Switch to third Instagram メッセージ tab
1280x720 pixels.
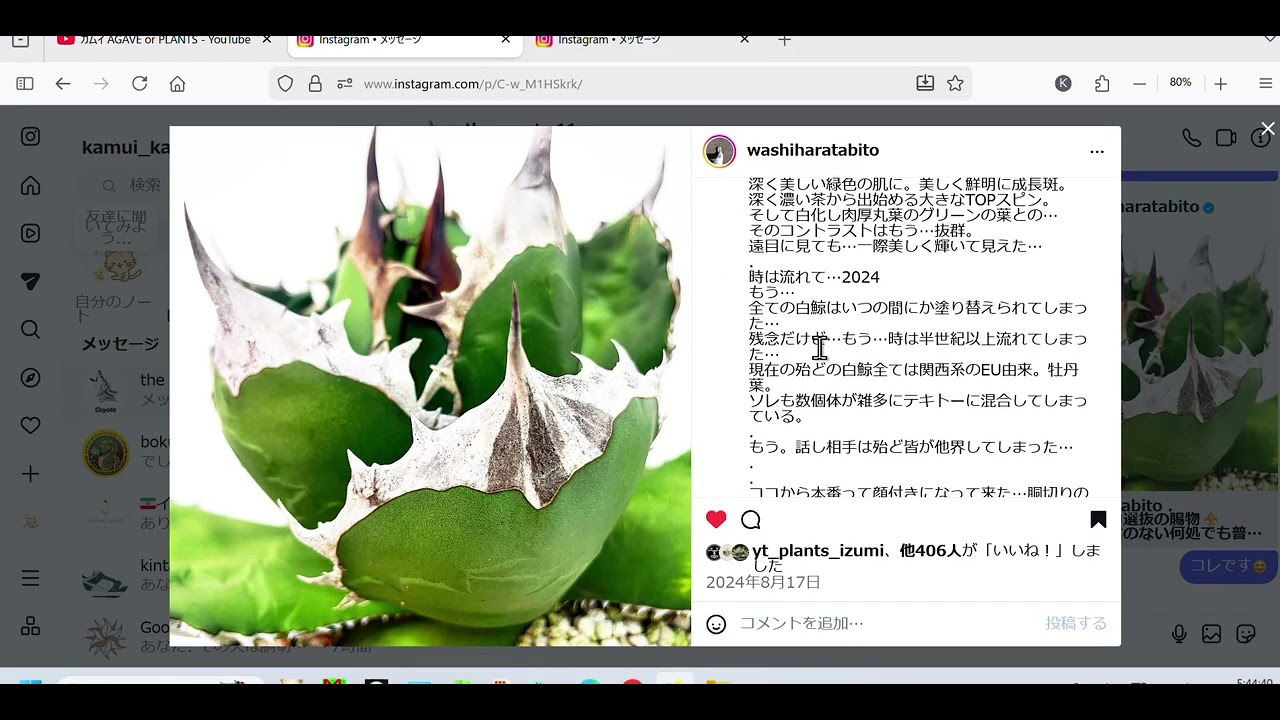643,40
